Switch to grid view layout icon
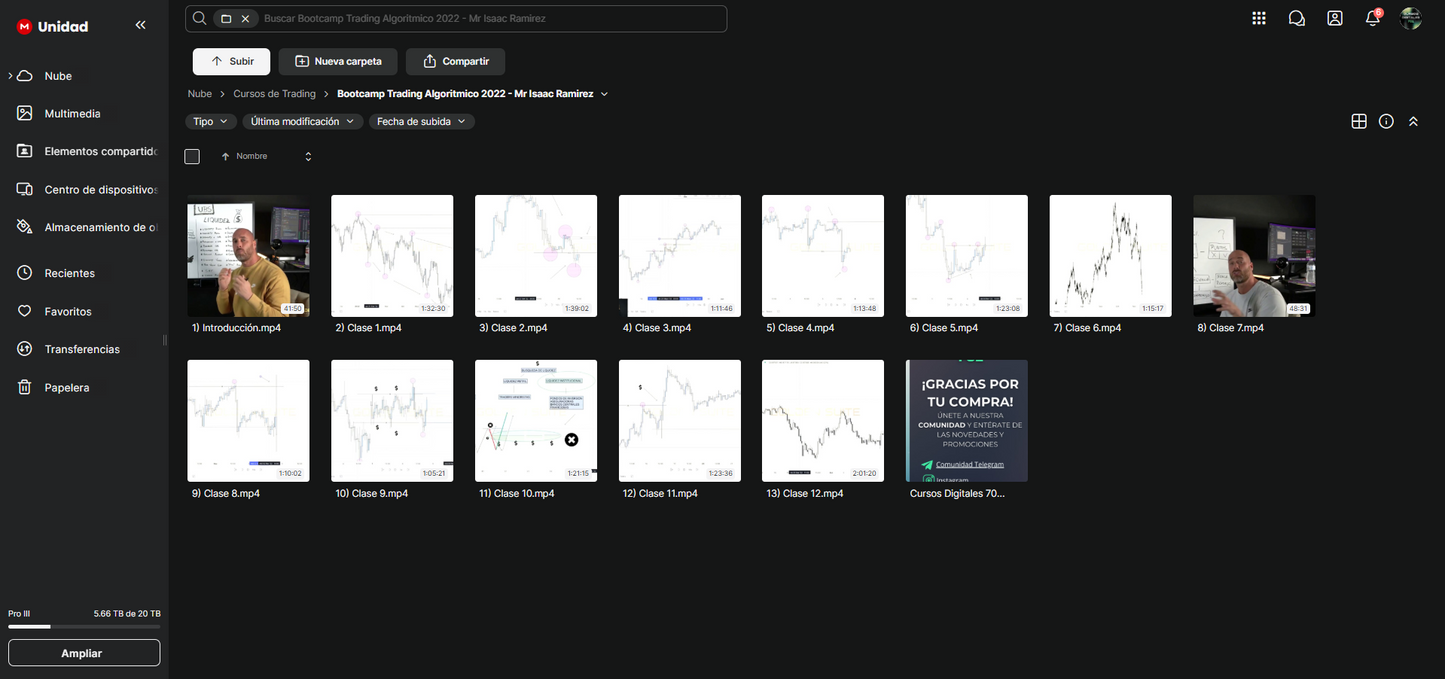This screenshot has height=679, width=1445. 1359,121
